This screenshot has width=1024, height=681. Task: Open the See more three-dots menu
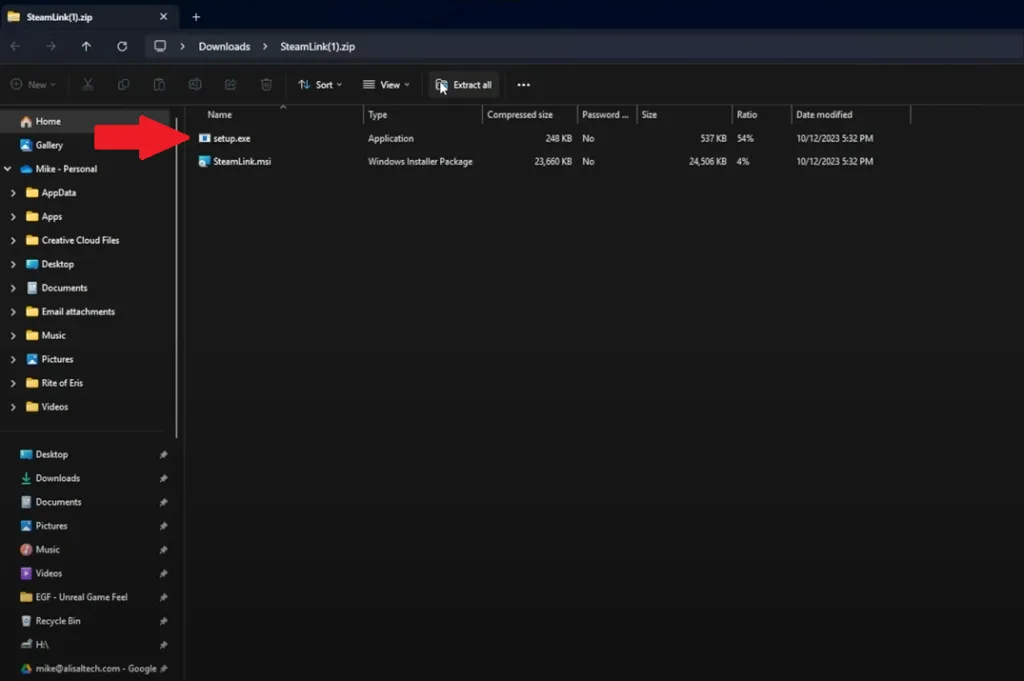tap(524, 85)
